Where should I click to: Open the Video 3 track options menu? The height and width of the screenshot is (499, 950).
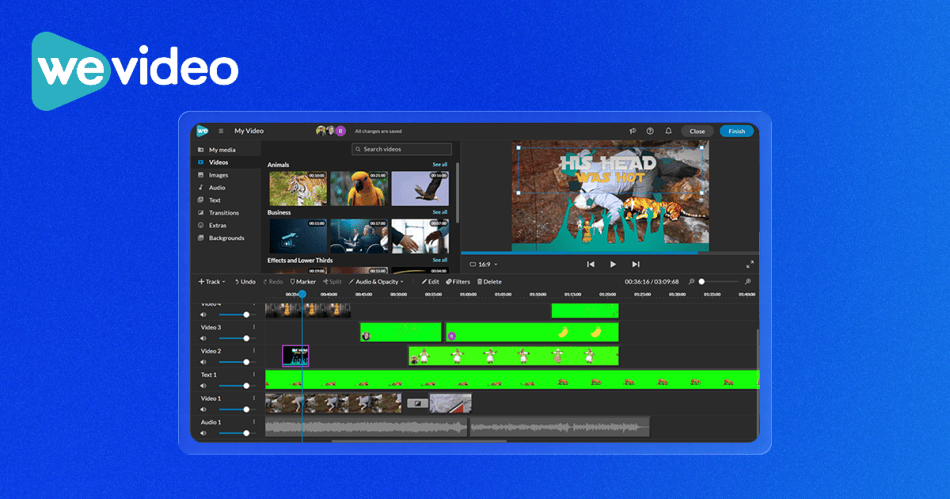click(x=254, y=327)
